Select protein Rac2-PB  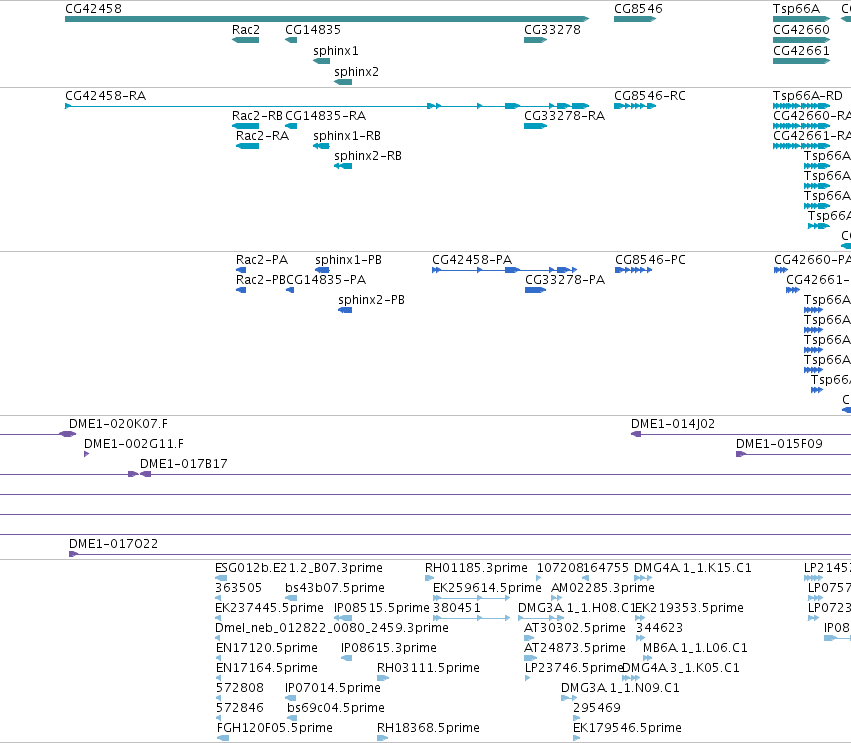coord(241,290)
